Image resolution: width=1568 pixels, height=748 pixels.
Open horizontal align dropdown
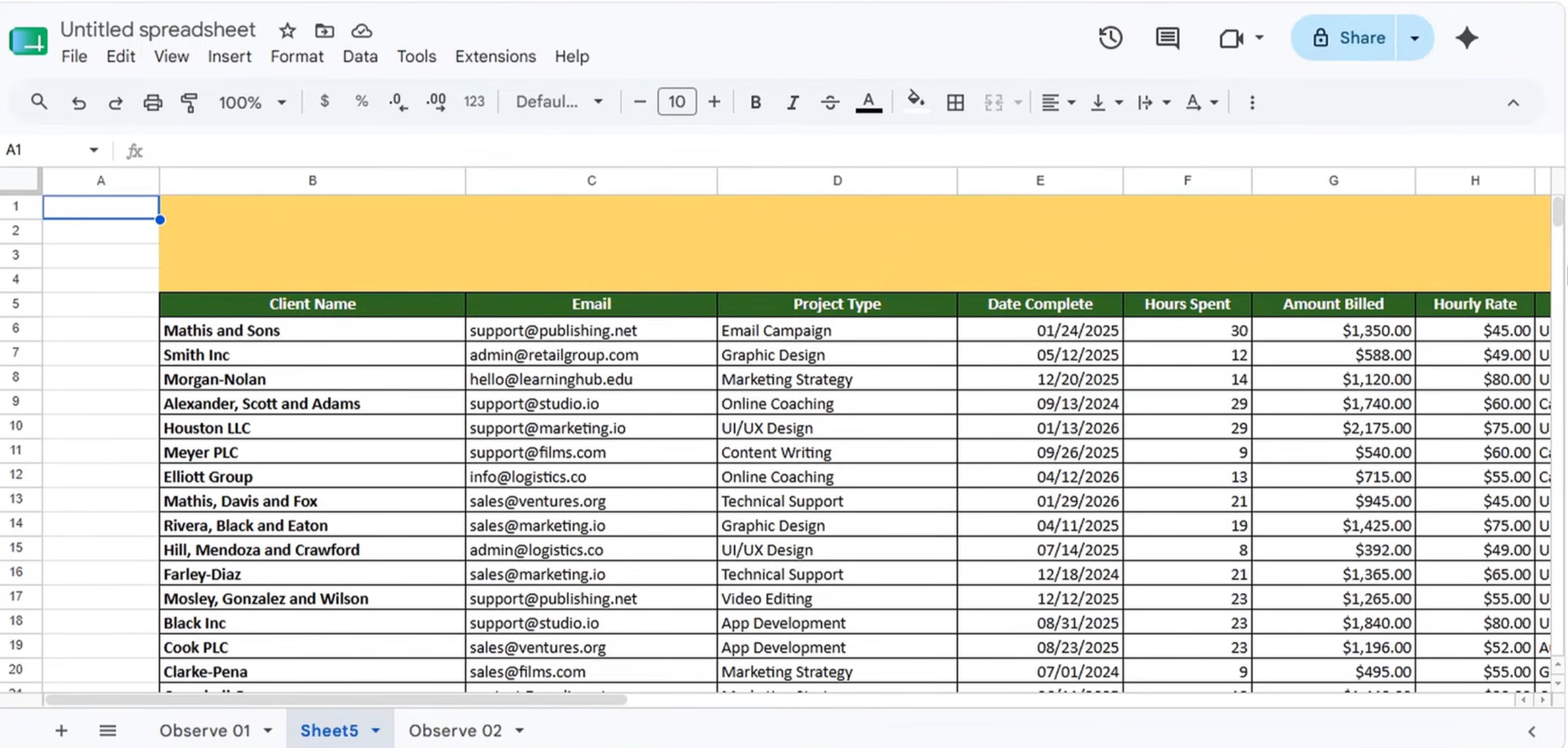1058,102
